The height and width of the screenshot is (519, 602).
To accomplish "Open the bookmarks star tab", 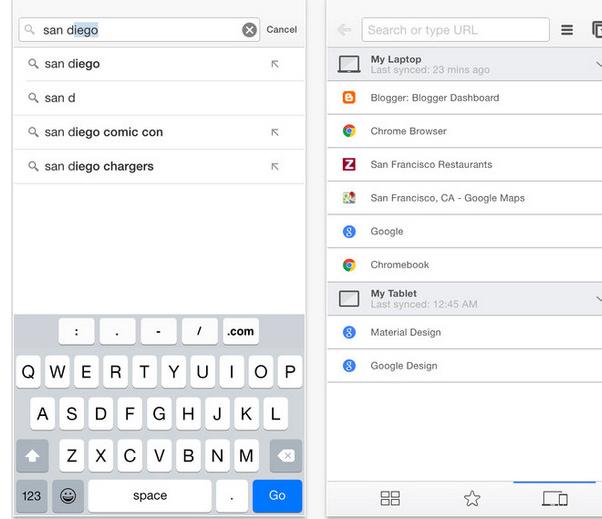I will pos(472,498).
